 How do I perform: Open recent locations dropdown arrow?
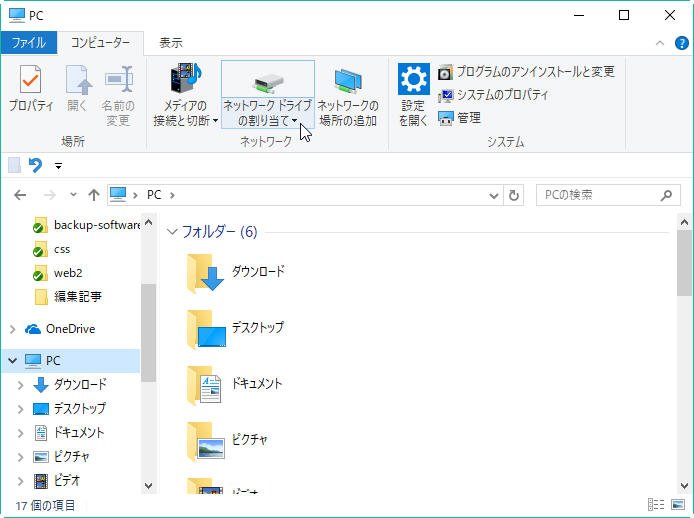[73, 194]
